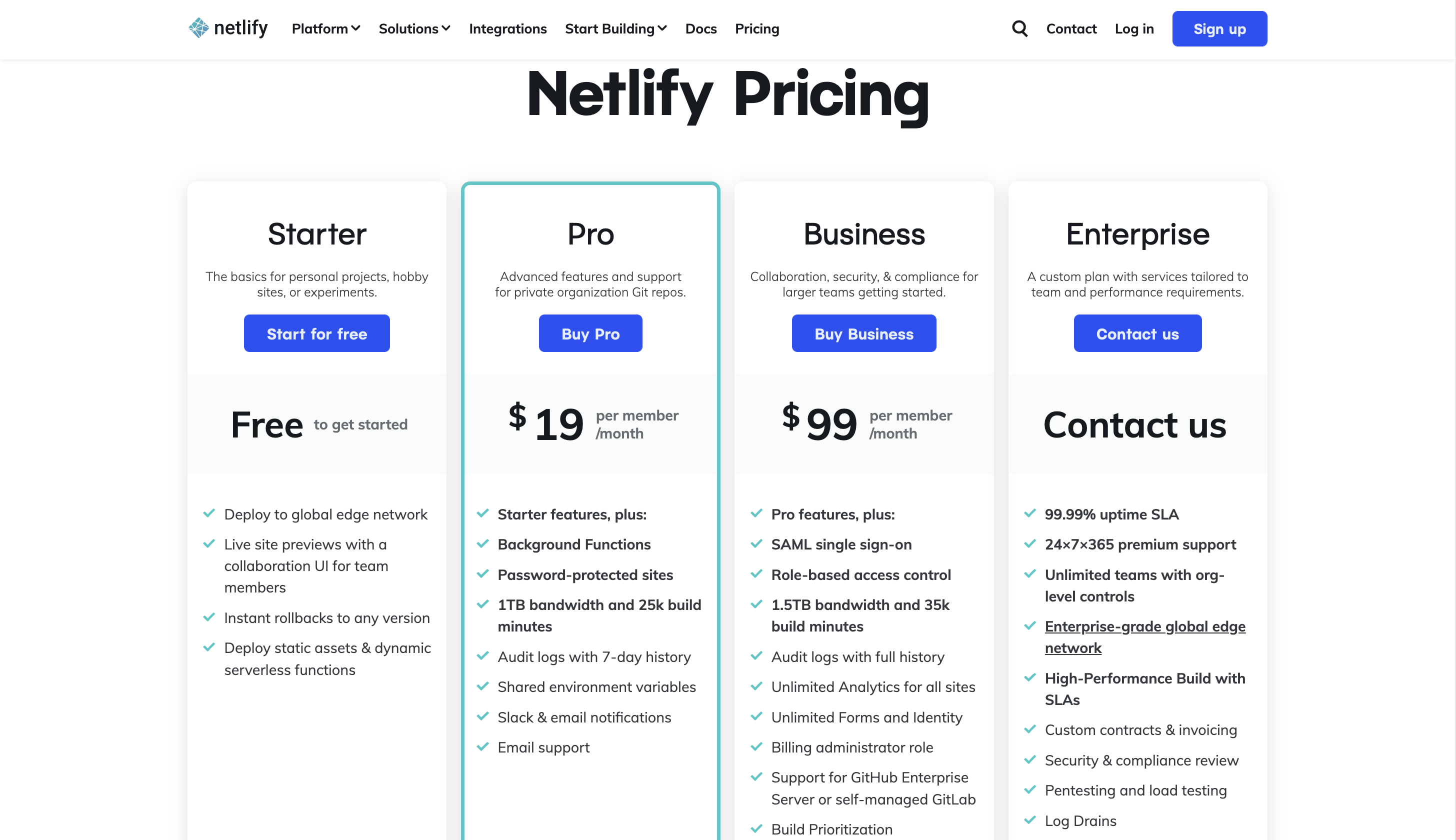Select the Buy Pro plan

pyautogui.click(x=590, y=333)
